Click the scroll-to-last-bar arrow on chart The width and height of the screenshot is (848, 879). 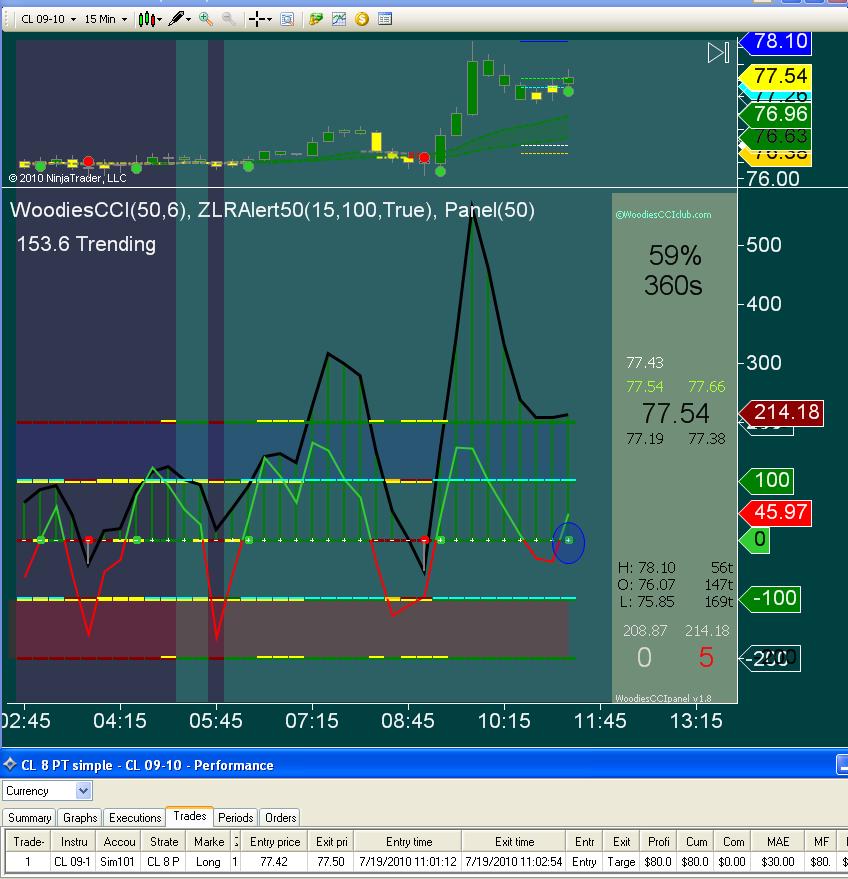click(x=718, y=53)
